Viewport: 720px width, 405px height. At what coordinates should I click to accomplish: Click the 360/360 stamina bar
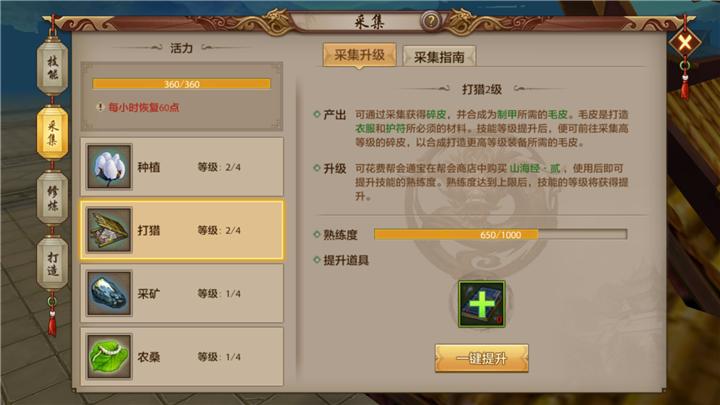[x=181, y=84]
